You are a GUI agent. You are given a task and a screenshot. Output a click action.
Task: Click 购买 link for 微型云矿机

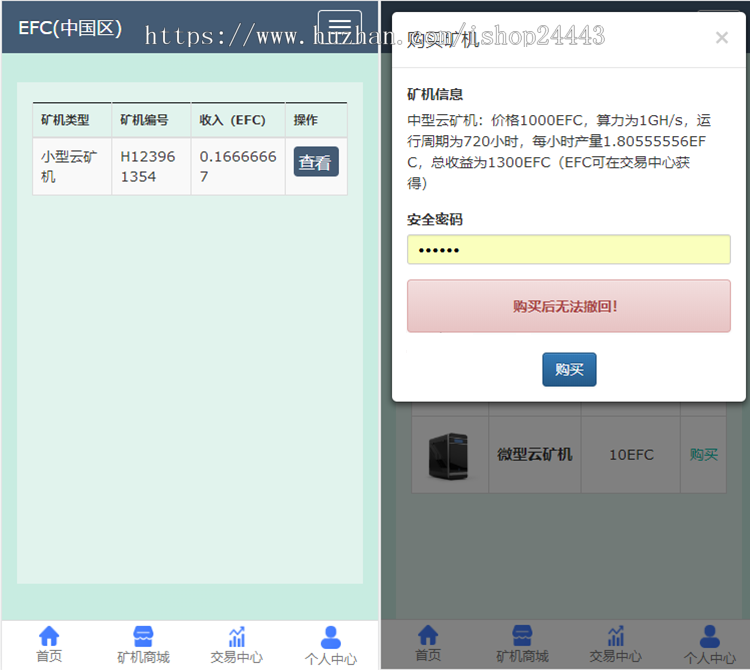tap(704, 454)
